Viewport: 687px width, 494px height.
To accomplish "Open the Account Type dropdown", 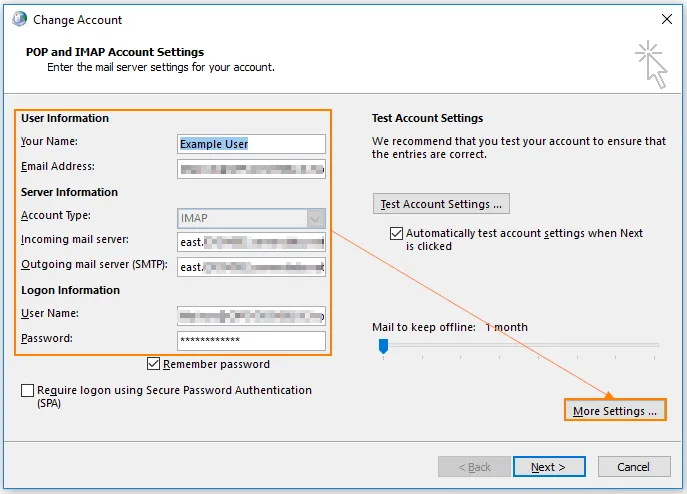I will (x=251, y=218).
